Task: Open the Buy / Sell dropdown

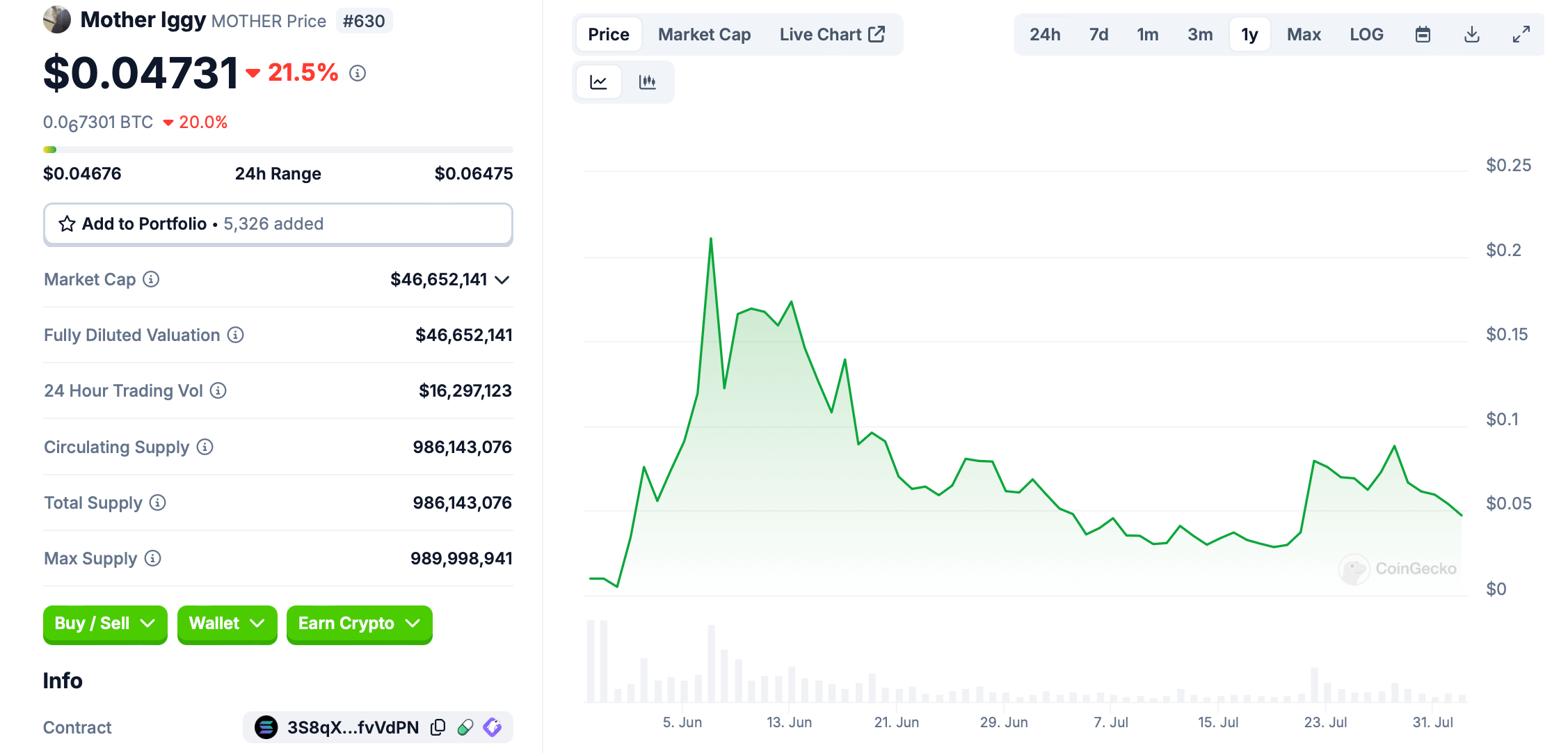Action: click(105, 624)
